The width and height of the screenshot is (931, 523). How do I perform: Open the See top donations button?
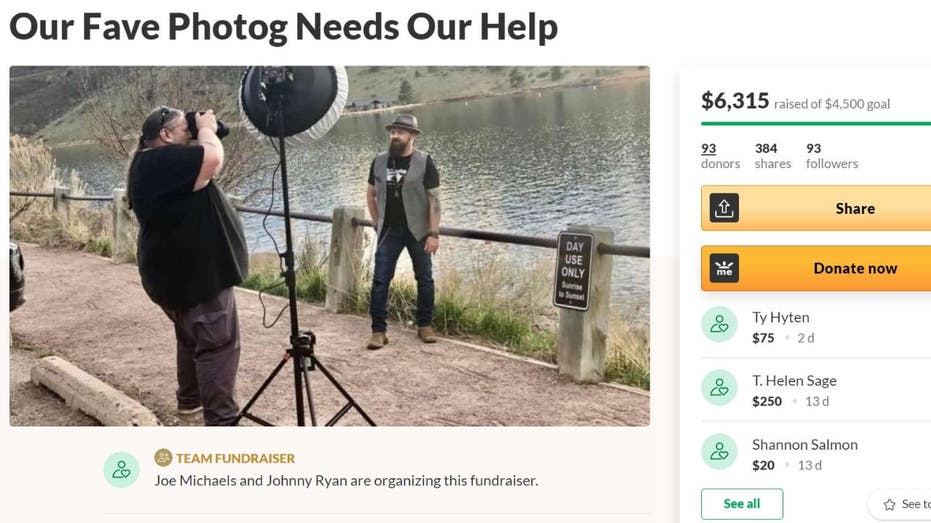(x=900, y=505)
